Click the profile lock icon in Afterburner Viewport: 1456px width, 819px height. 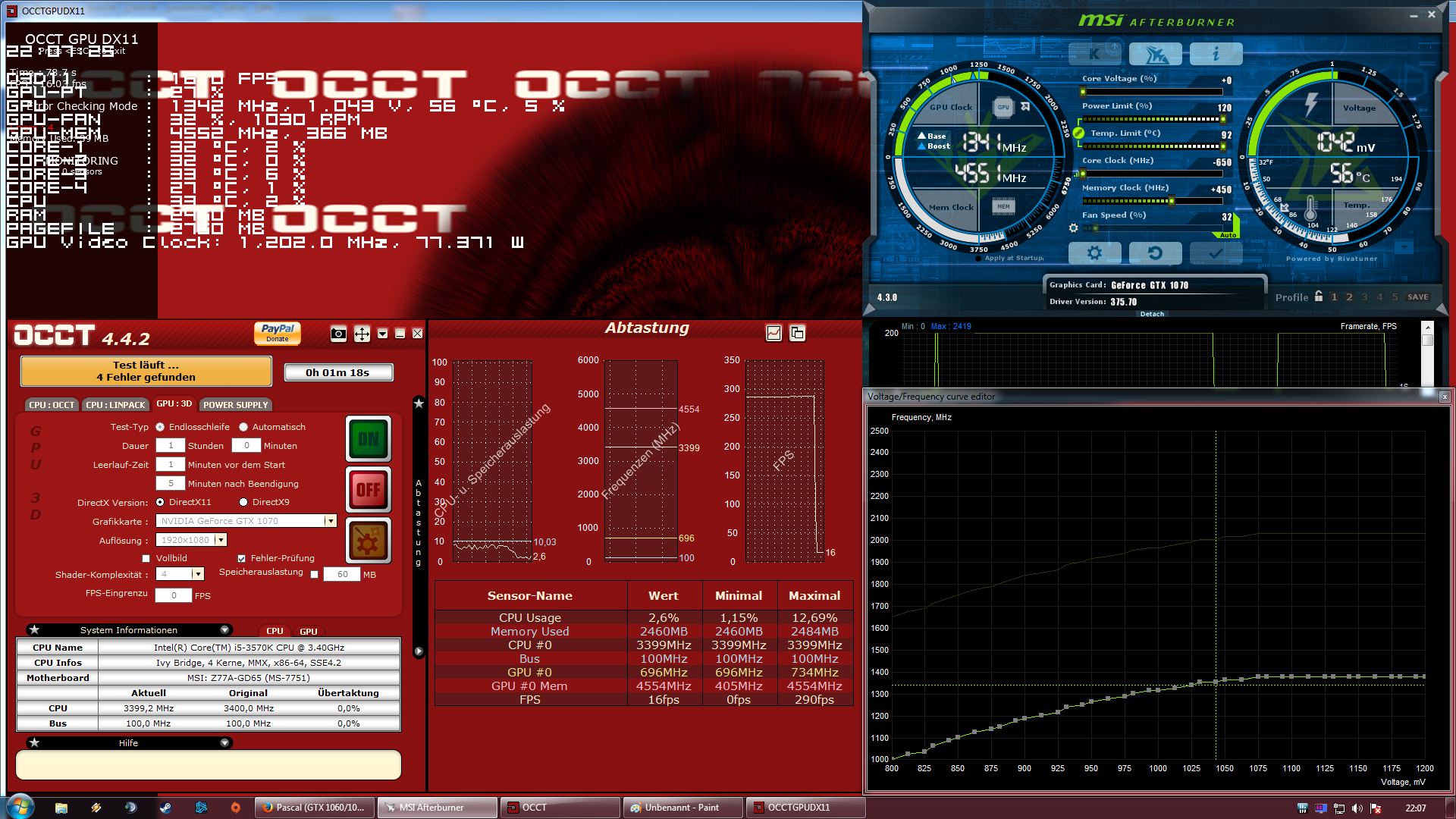coord(1319,297)
